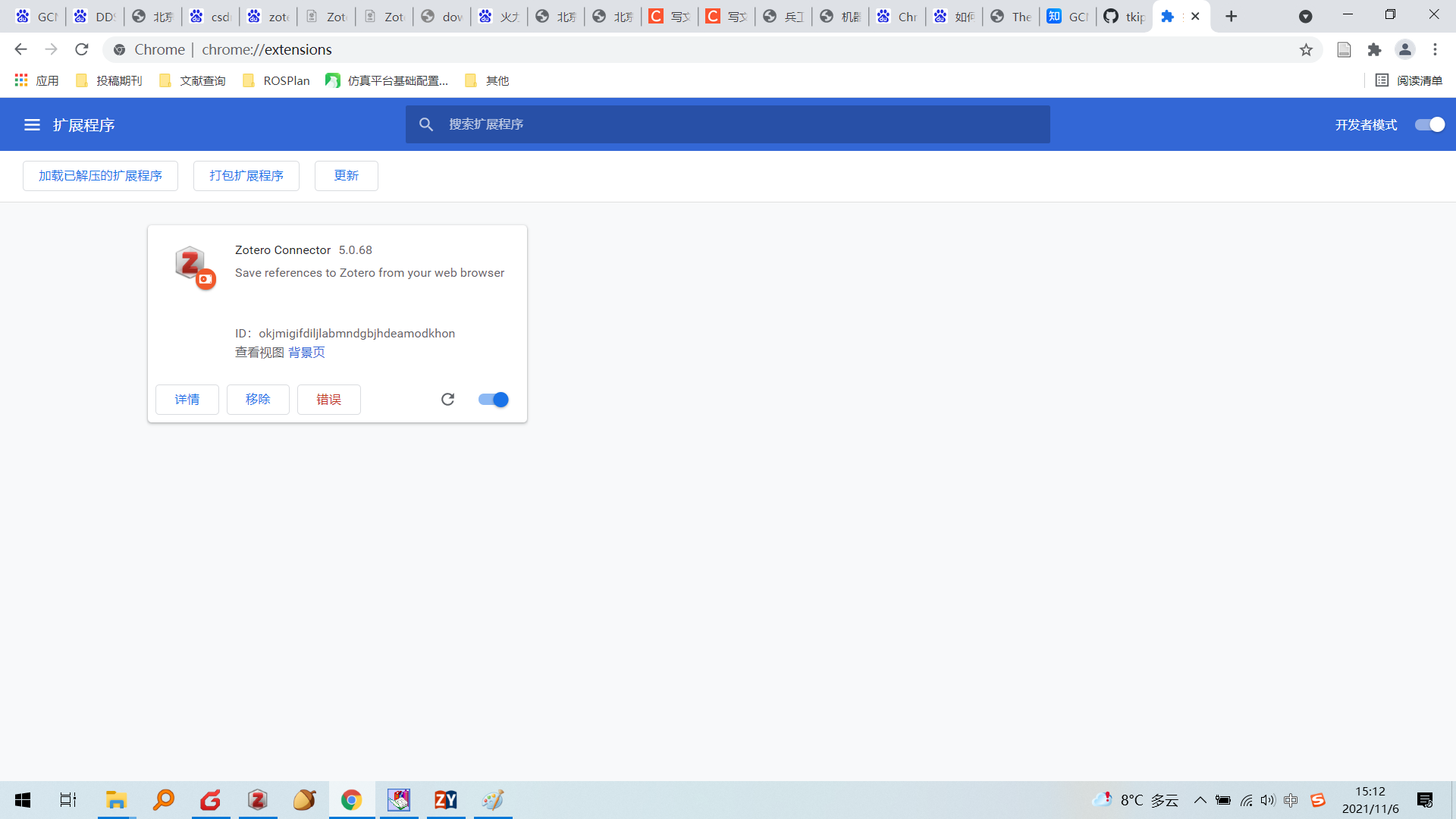Open Zotero Connector 详情 details
1456x819 pixels.
187,400
